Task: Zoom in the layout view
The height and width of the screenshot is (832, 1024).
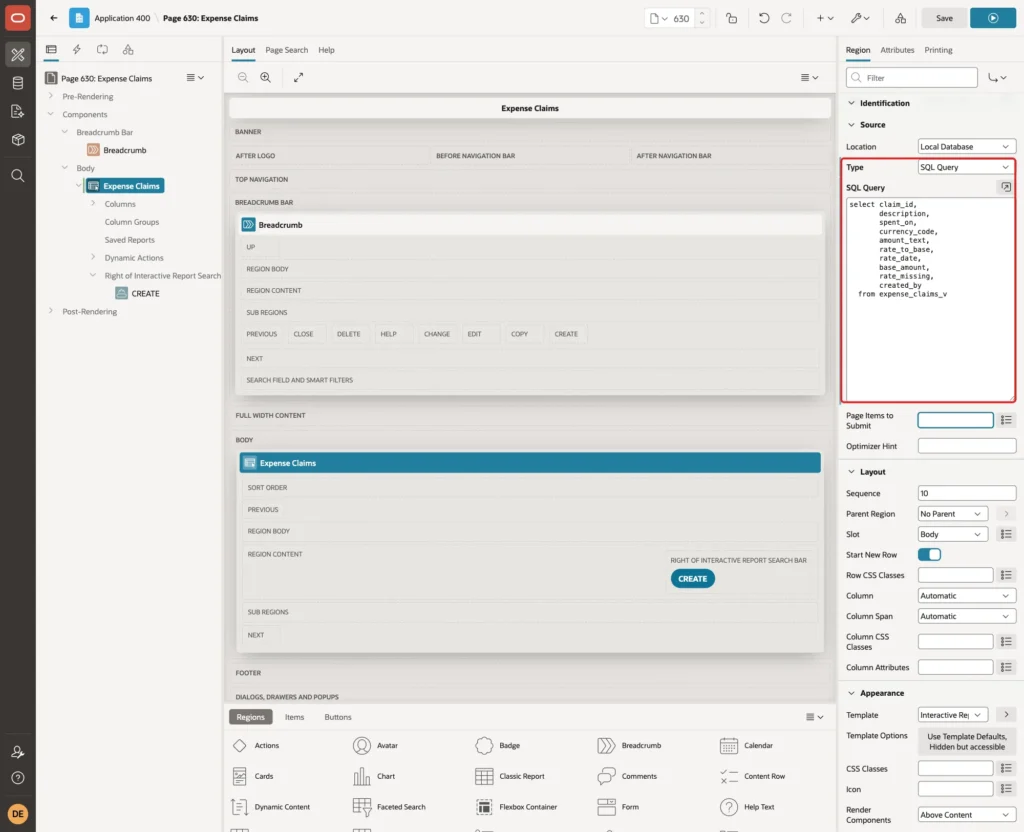Action: click(x=266, y=77)
